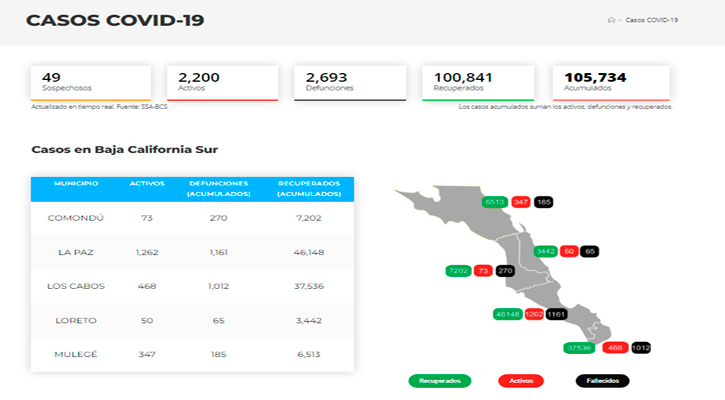
Task: Click red 347 map badge
Action: click(521, 202)
